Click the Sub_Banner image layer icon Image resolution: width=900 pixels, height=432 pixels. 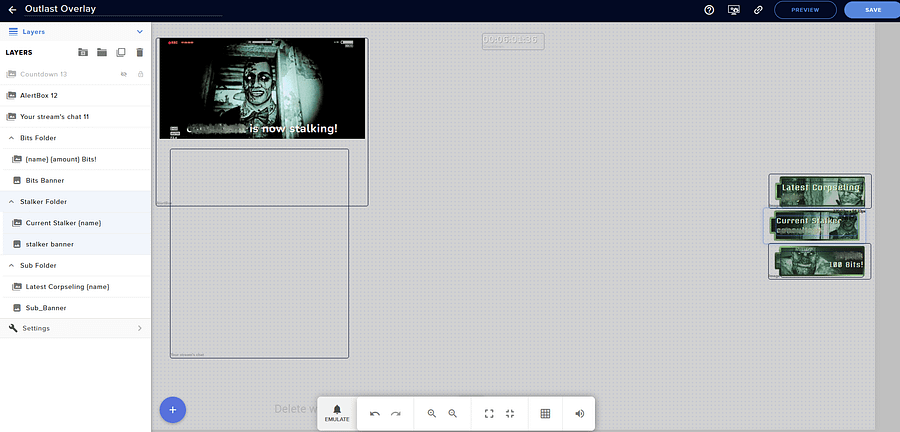[17, 308]
